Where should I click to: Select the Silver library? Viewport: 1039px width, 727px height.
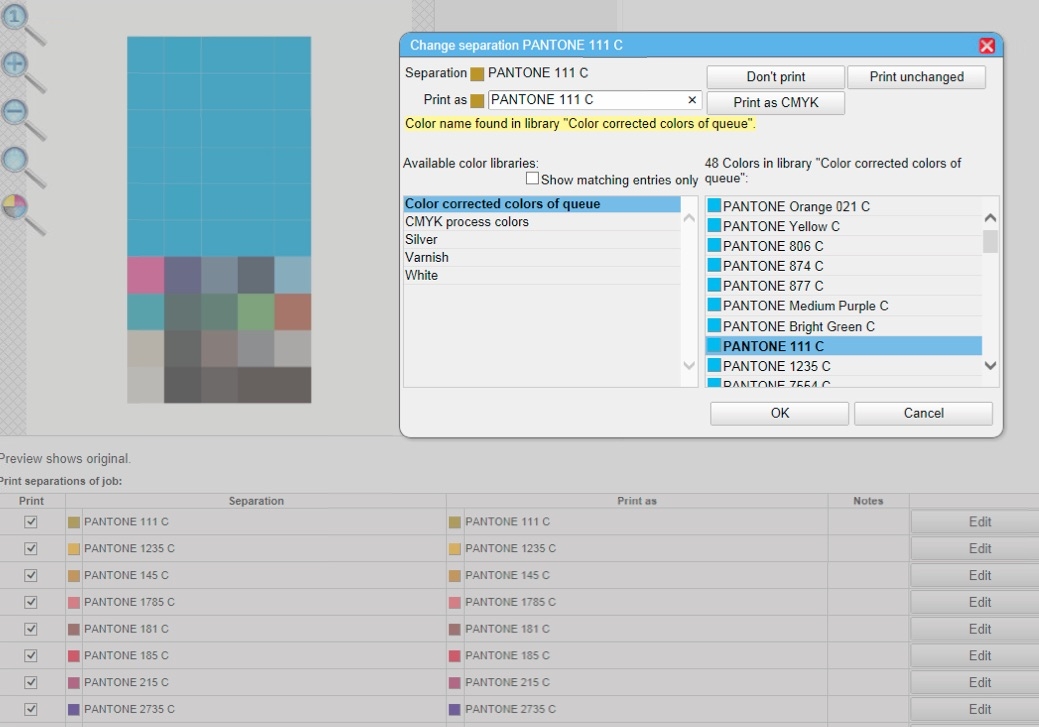542,240
